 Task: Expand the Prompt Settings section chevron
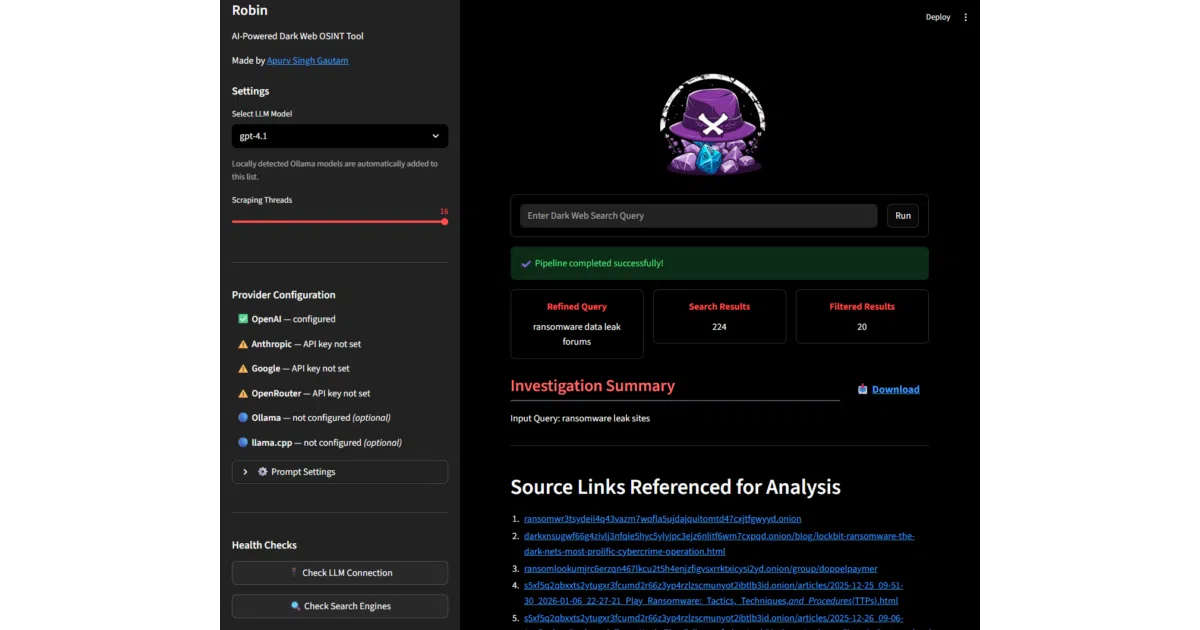tap(245, 472)
